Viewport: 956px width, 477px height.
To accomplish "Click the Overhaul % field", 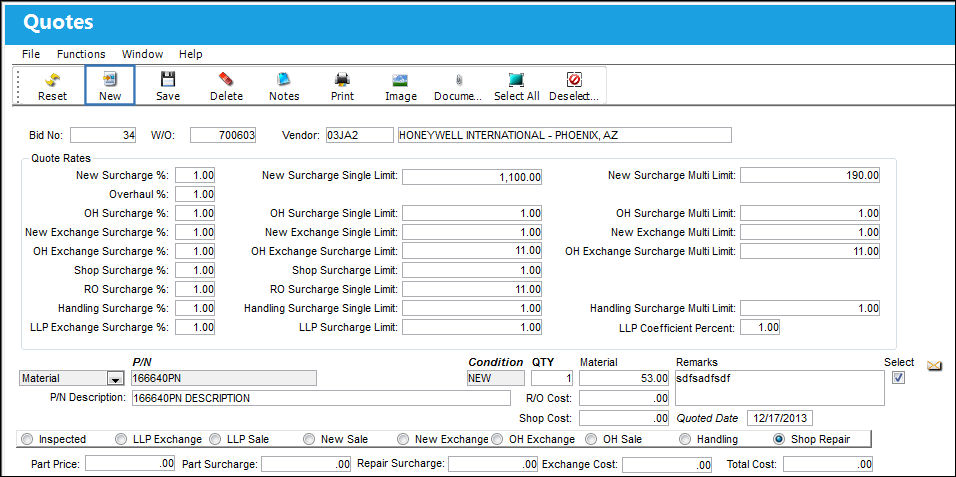I will pos(195,195).
